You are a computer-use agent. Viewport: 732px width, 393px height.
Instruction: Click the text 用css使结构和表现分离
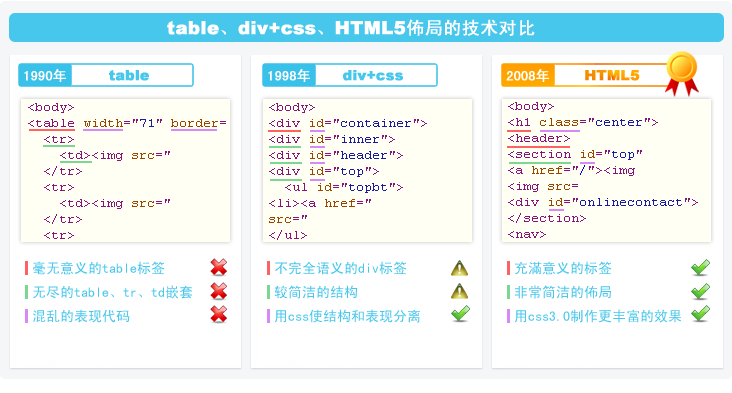[347, 316]
